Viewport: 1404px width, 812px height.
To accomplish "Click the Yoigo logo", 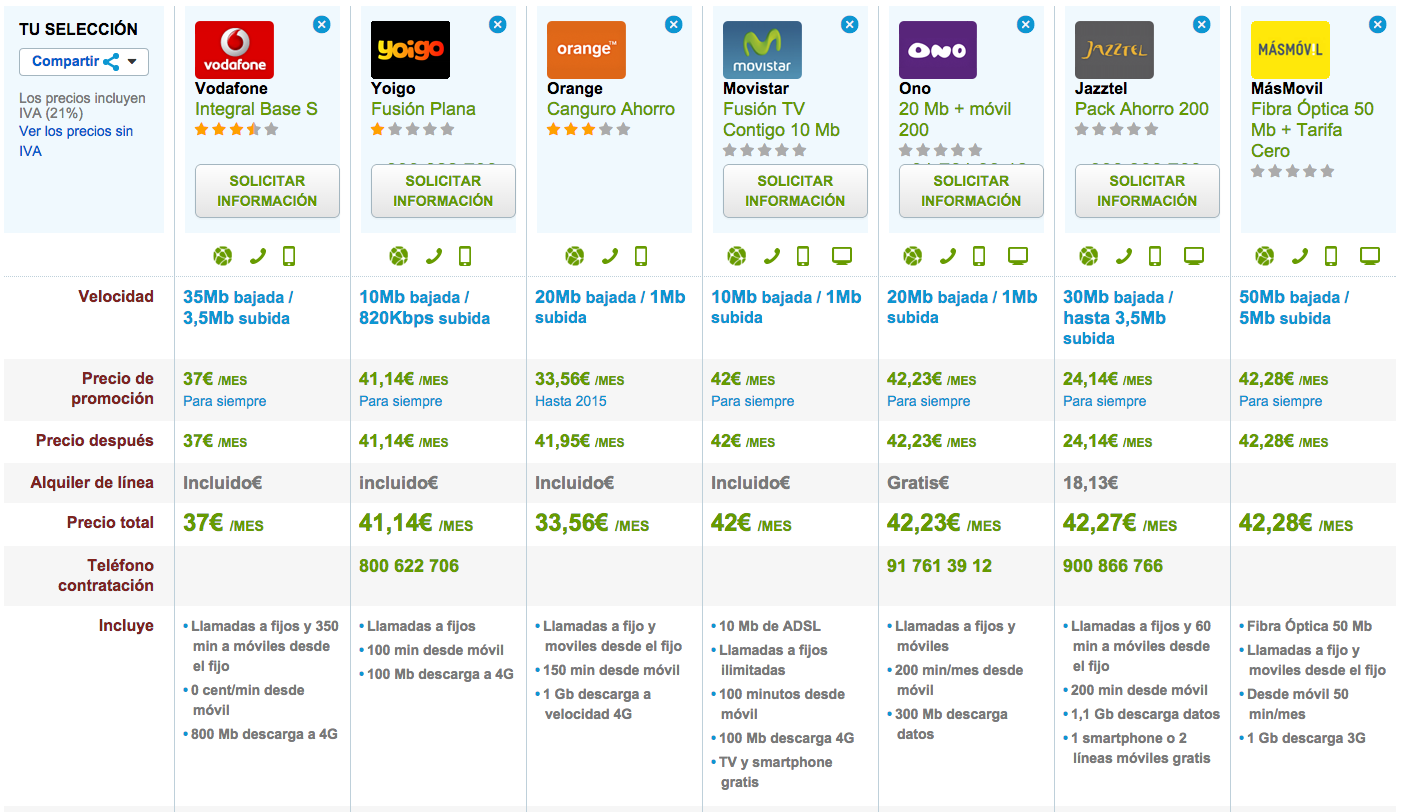I will tap(410, 50).
